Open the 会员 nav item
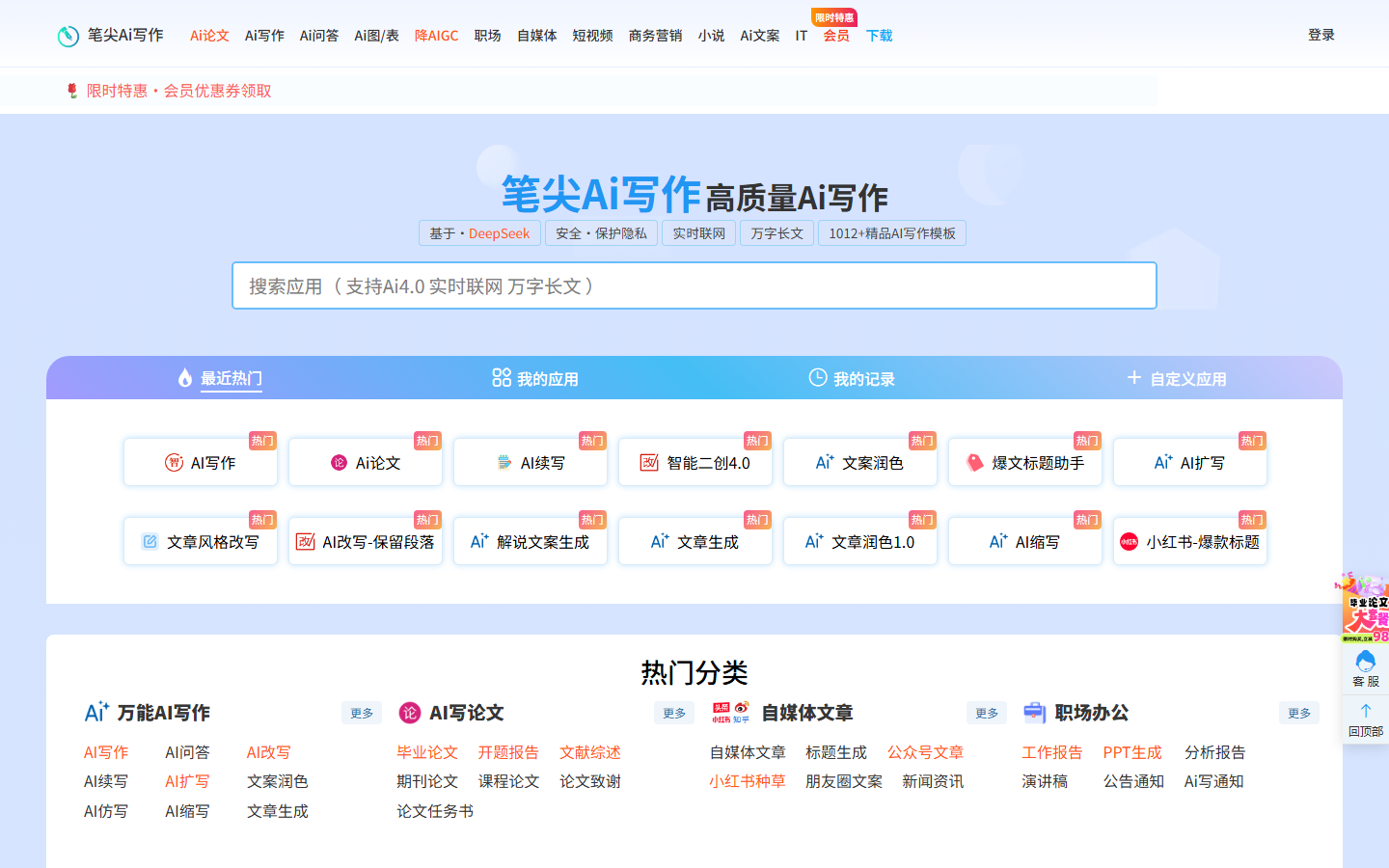The height and width of the screenshot is (868, 1389). (836, 36)
